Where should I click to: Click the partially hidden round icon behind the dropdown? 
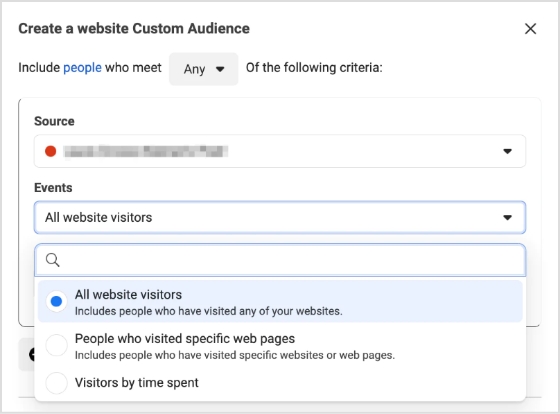pos(31,354)
